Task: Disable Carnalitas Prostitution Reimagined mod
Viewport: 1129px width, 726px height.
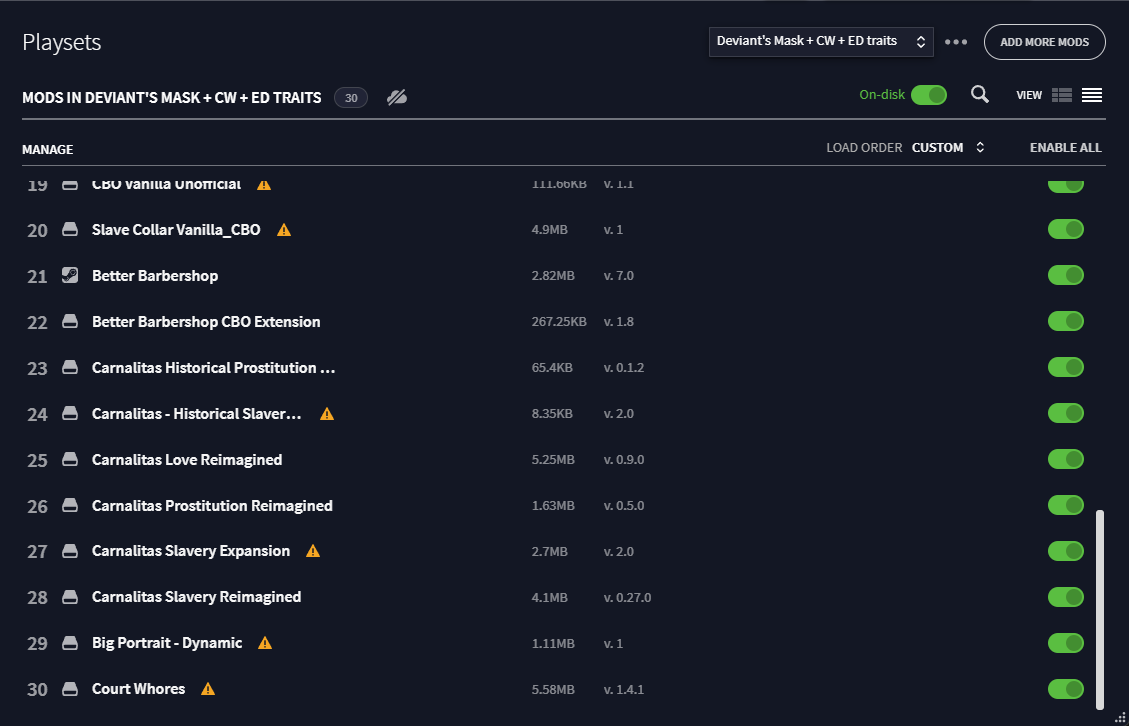Action: (1066, 505)
